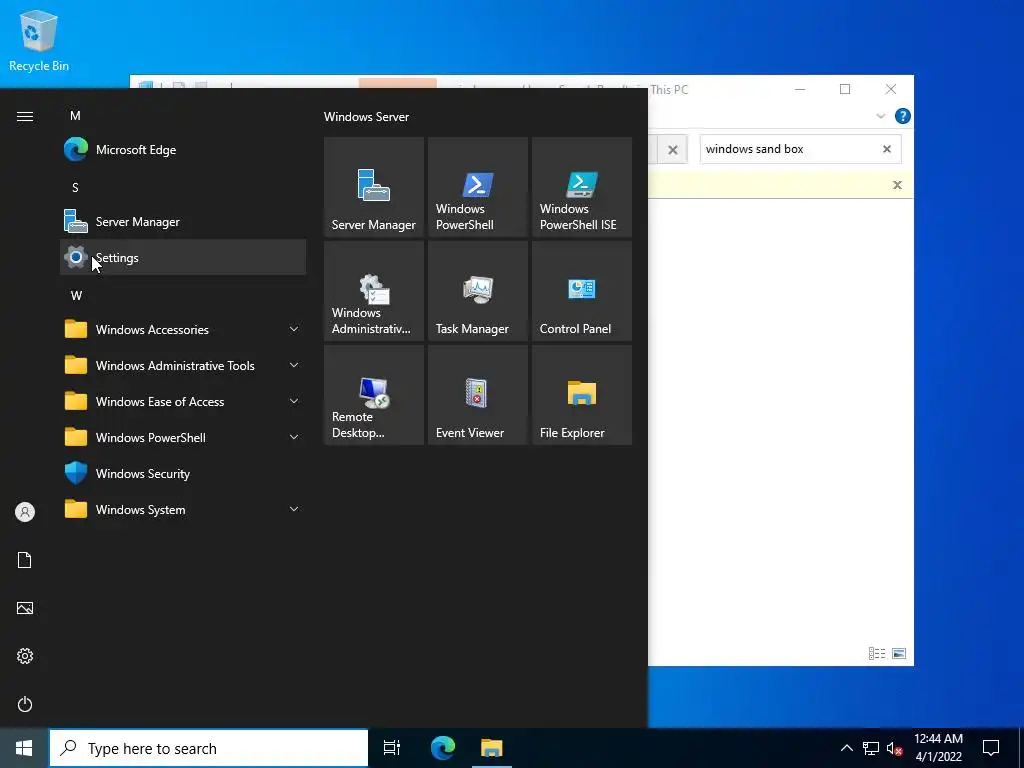
Task: Expand the Windows Ease of Access folder
Action: pos(183,402)
